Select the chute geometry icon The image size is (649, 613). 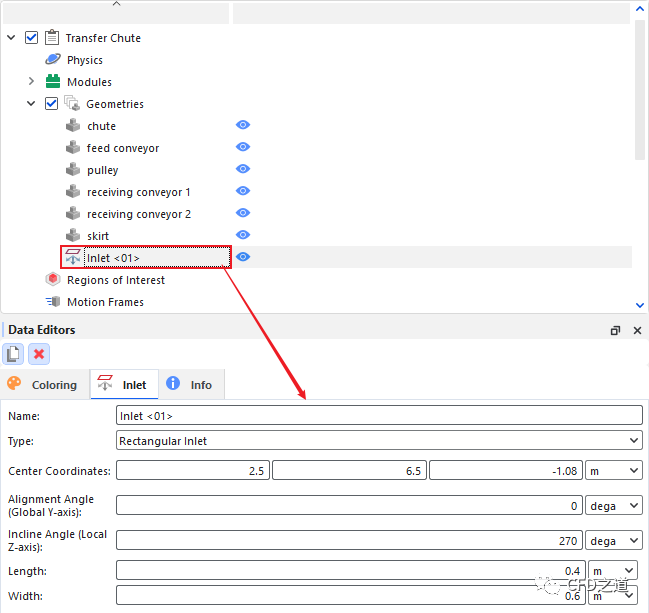pos(73,126)
